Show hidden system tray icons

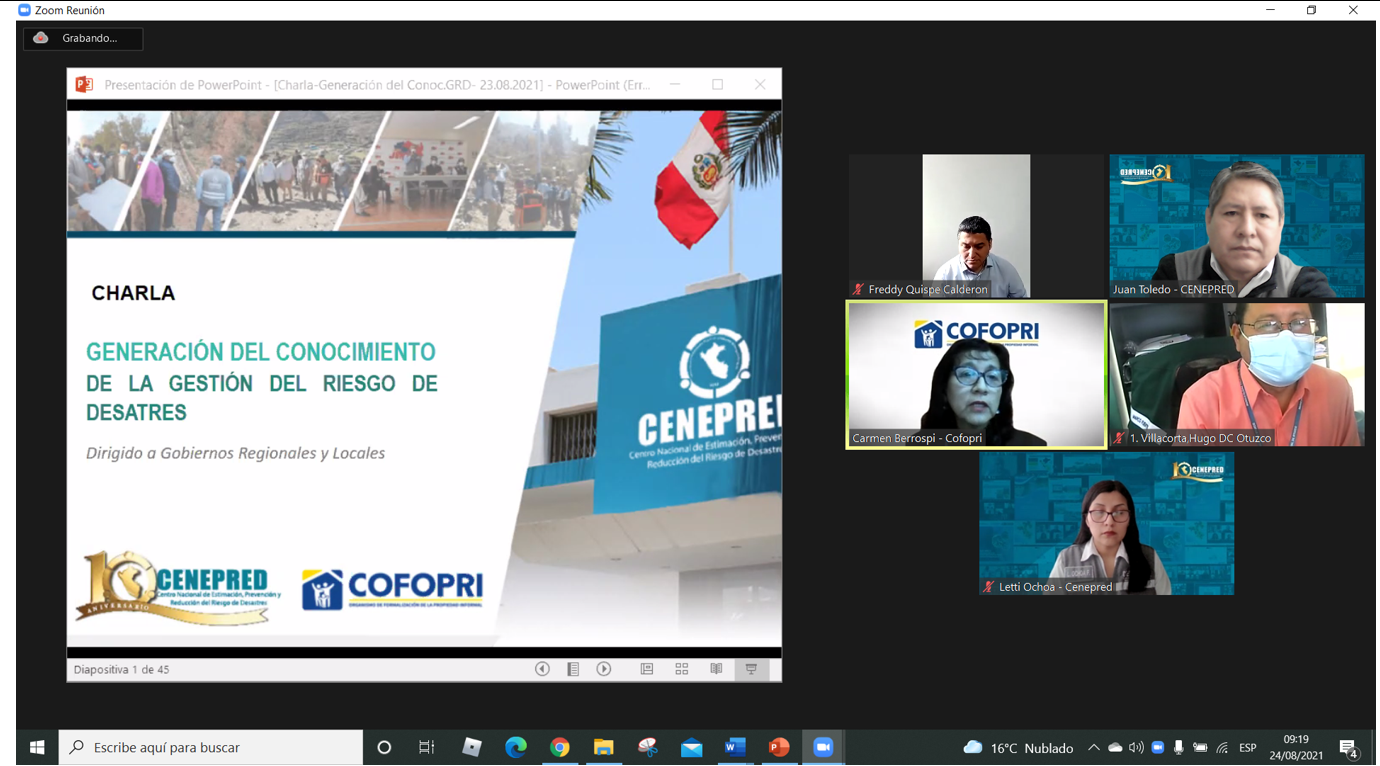1094,747
